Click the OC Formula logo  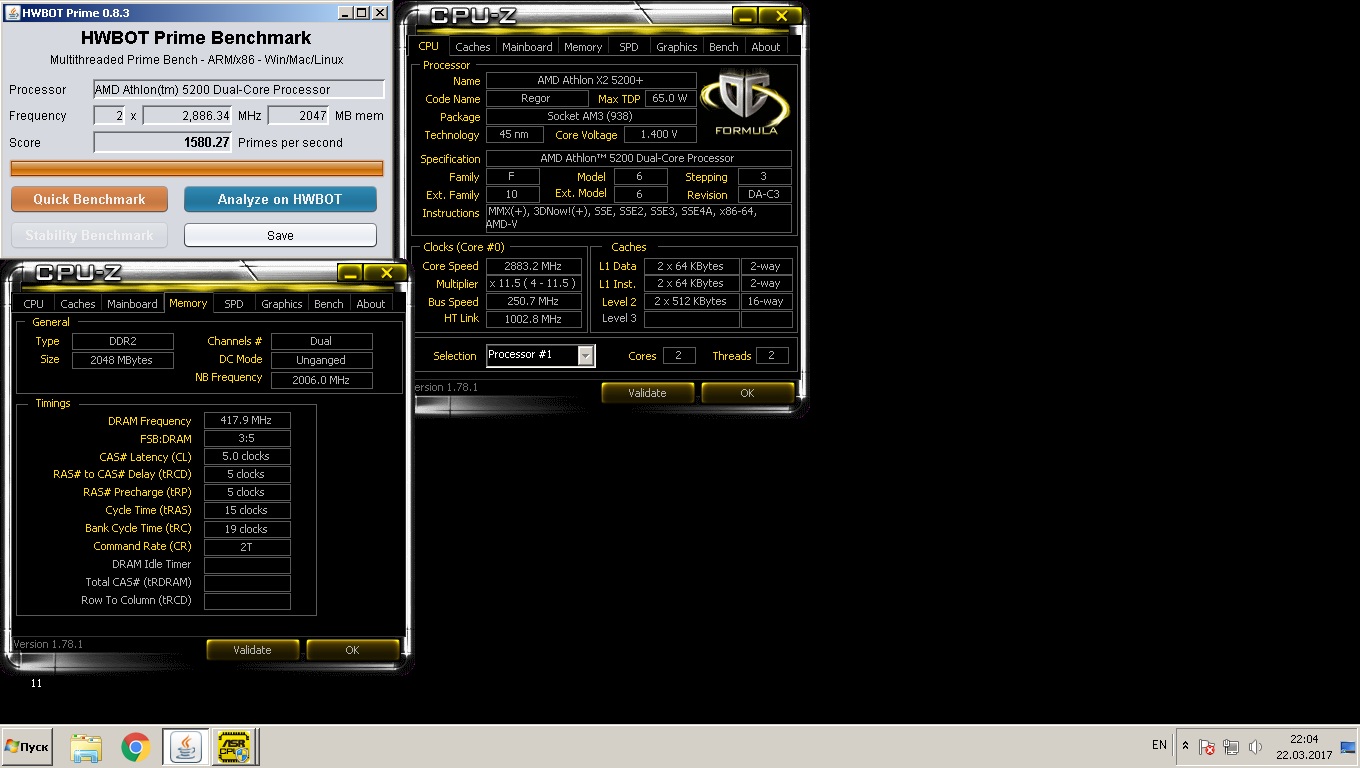pyautogui.click(x=745, y=103)
